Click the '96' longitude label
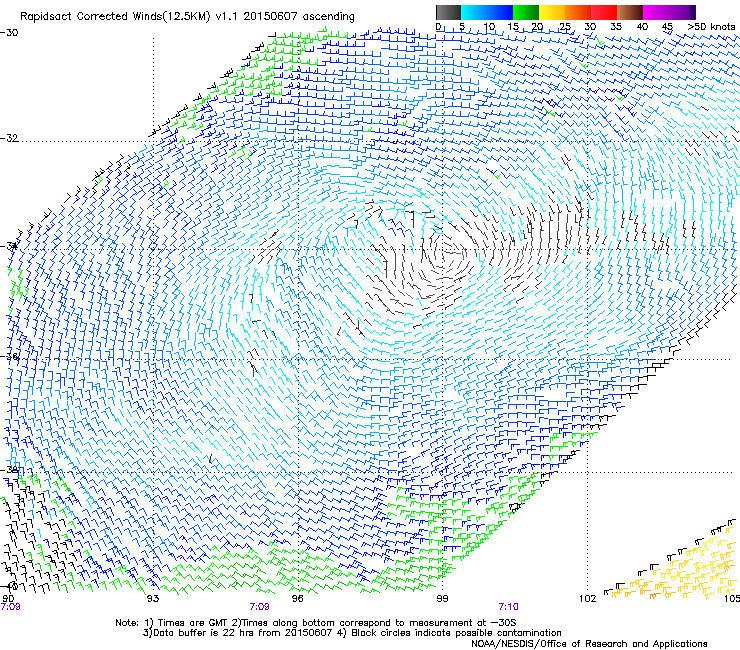This screenshot has height=650, width=740. (297, 599)
